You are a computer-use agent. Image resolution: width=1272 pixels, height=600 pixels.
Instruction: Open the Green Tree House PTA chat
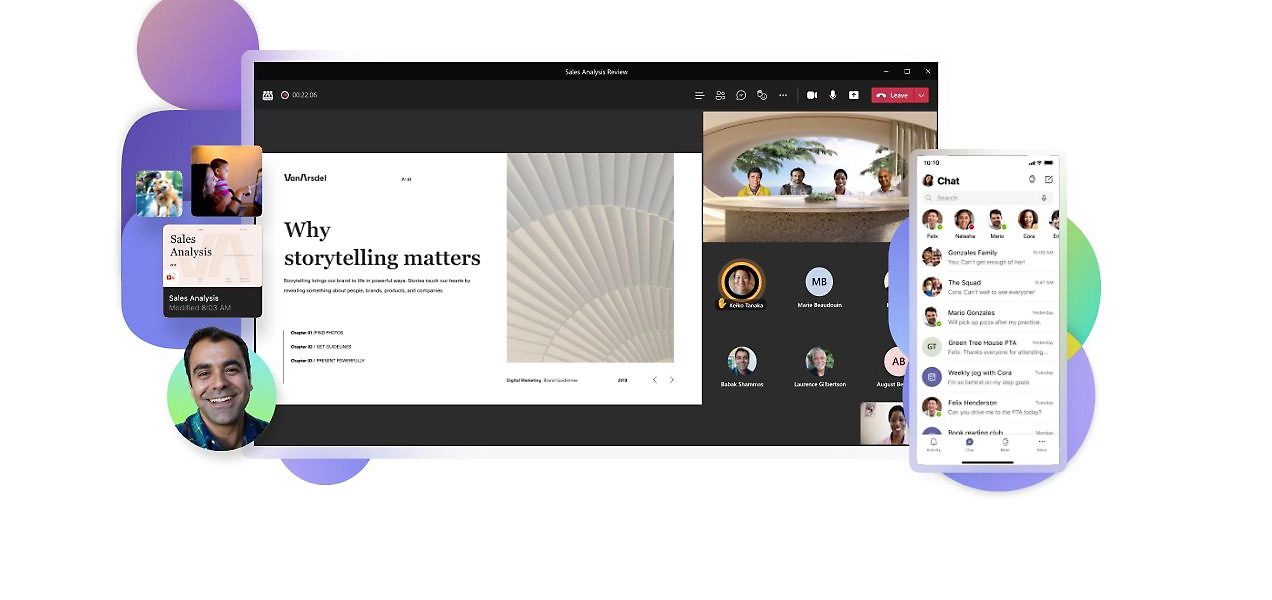(x=988, y=347)
